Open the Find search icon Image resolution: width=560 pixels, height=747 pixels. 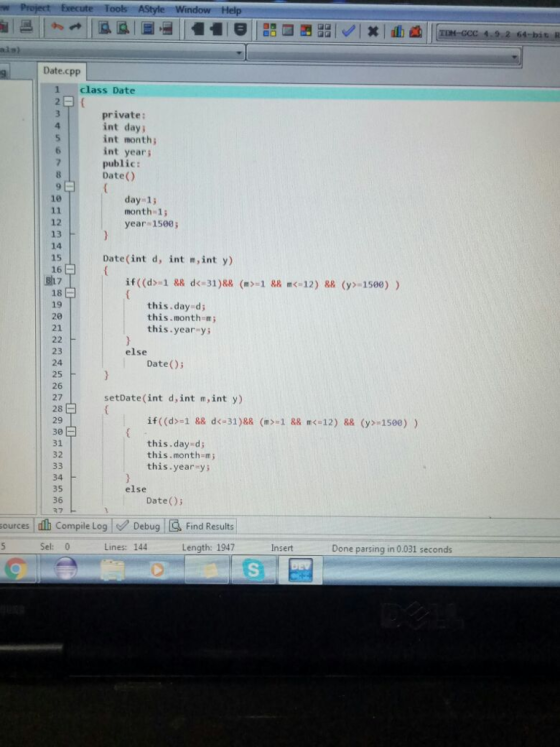click(105, 29)
